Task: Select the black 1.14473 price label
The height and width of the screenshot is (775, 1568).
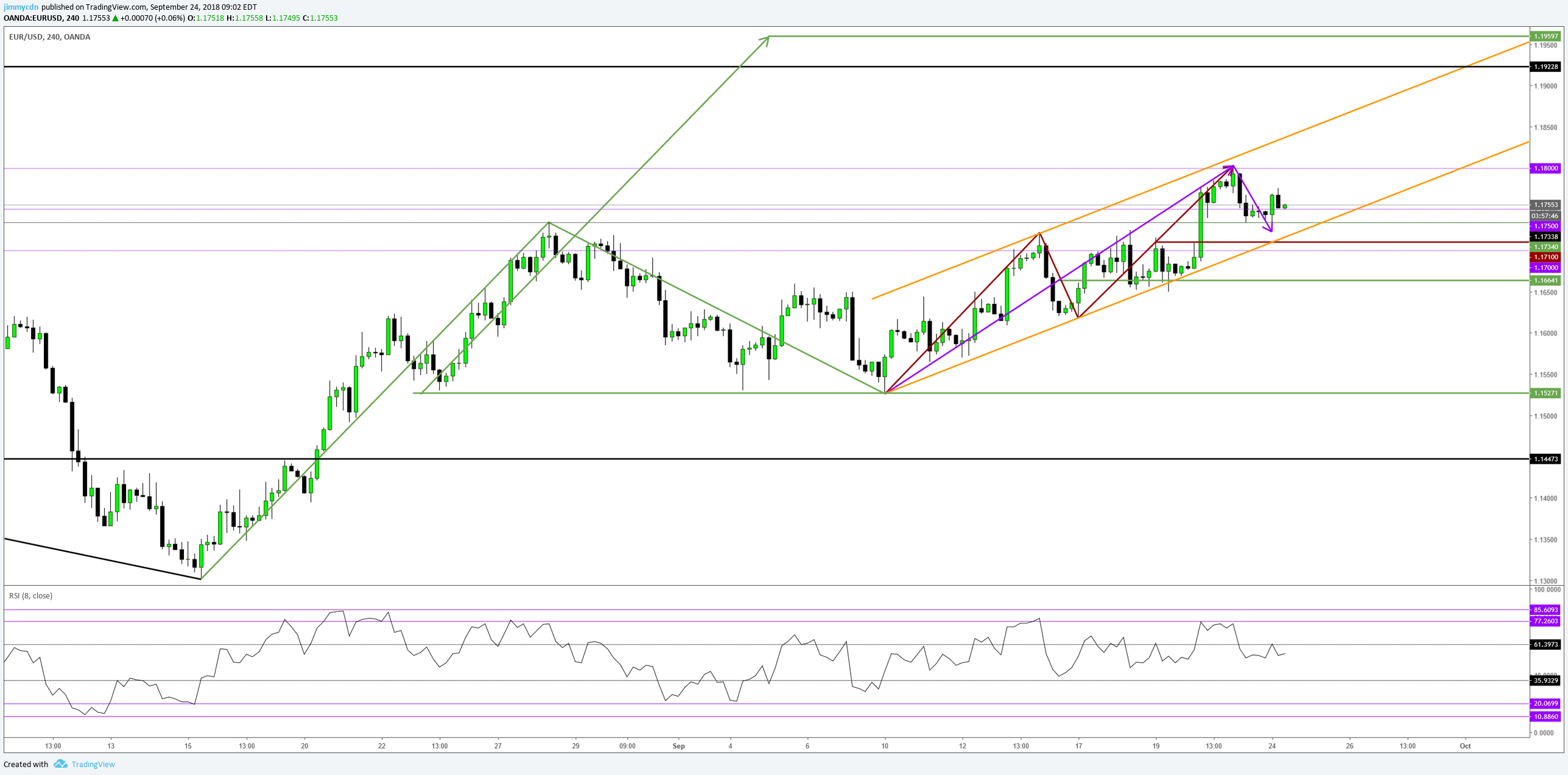Action: coord(1545,458)
